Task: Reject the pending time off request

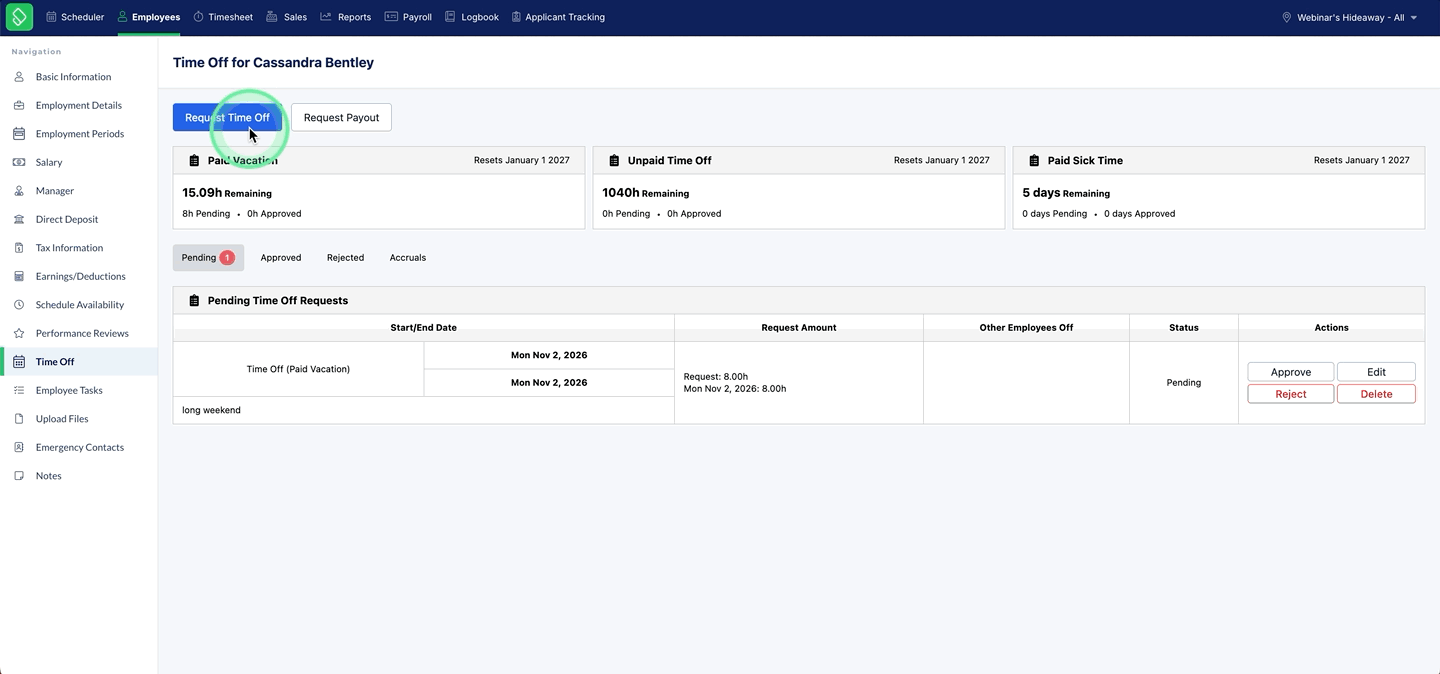Action: pos(1290,394)
